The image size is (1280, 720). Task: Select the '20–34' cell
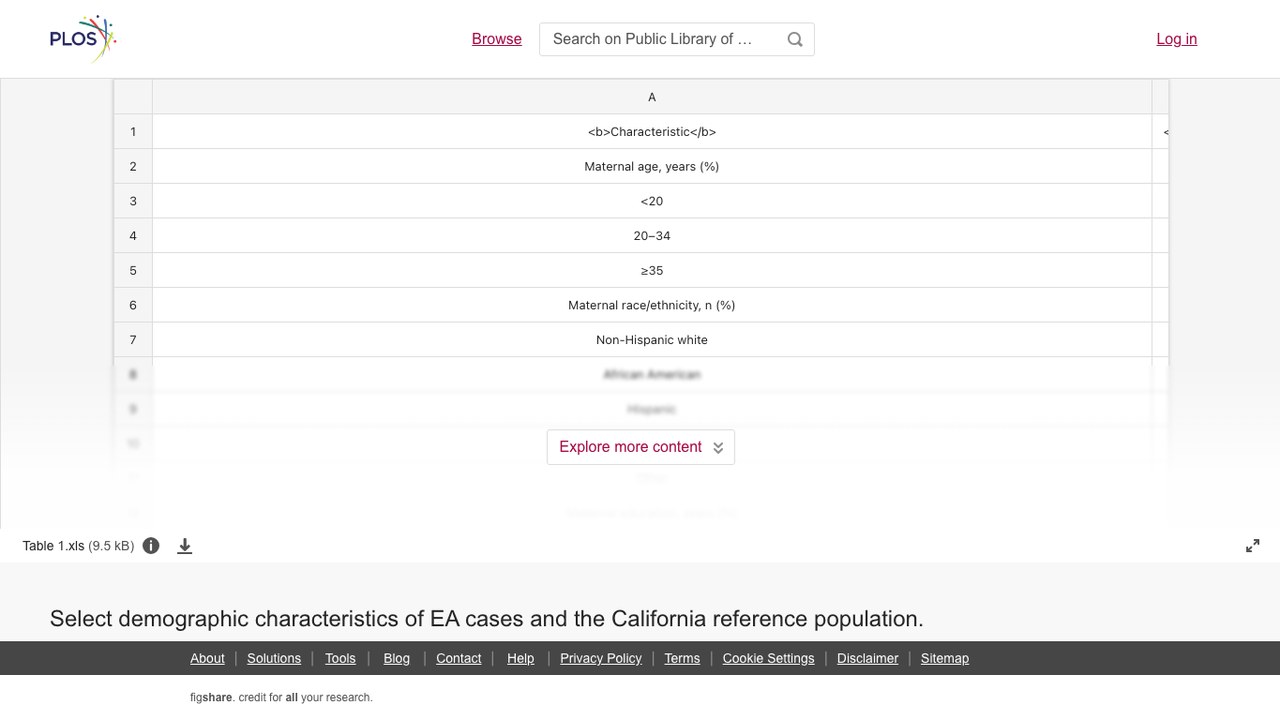click(652, 236)
